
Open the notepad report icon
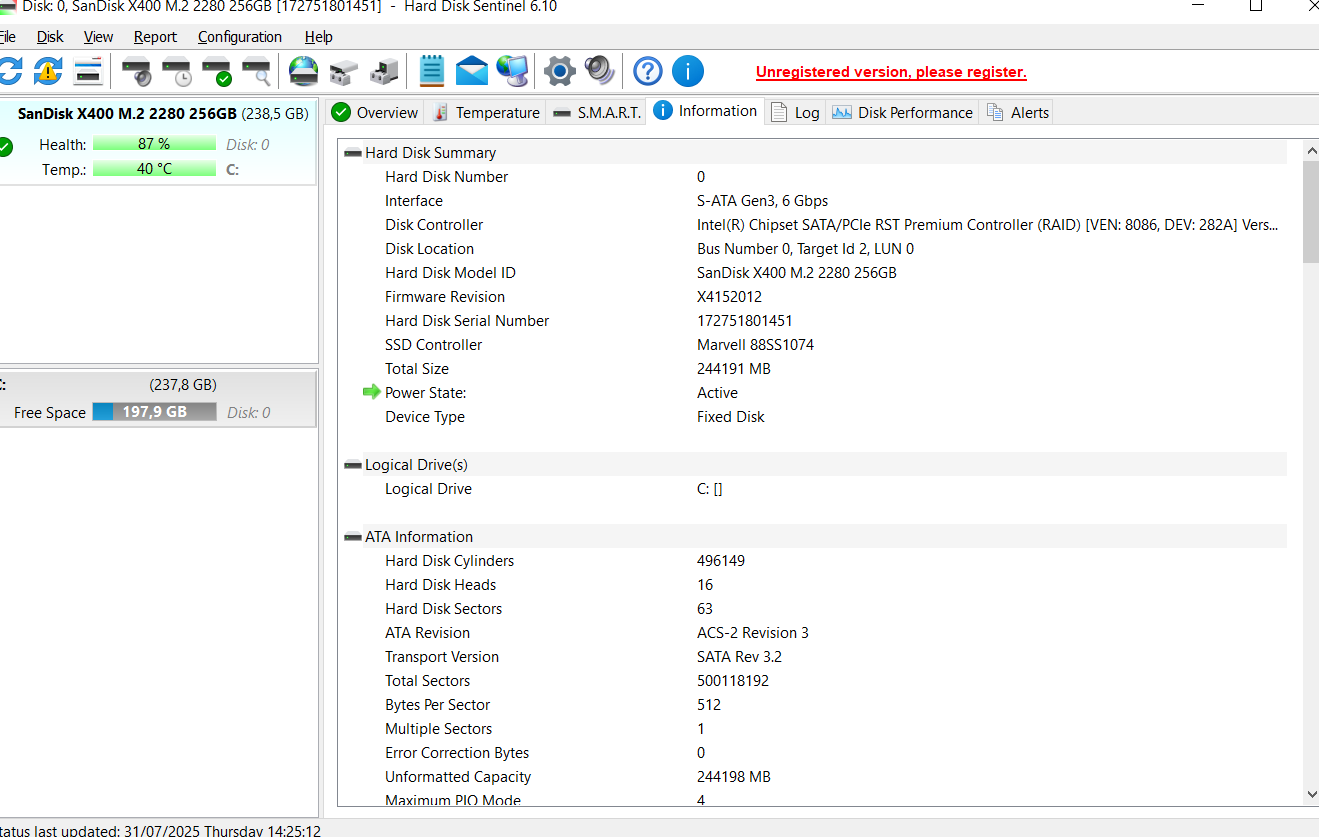431,71
